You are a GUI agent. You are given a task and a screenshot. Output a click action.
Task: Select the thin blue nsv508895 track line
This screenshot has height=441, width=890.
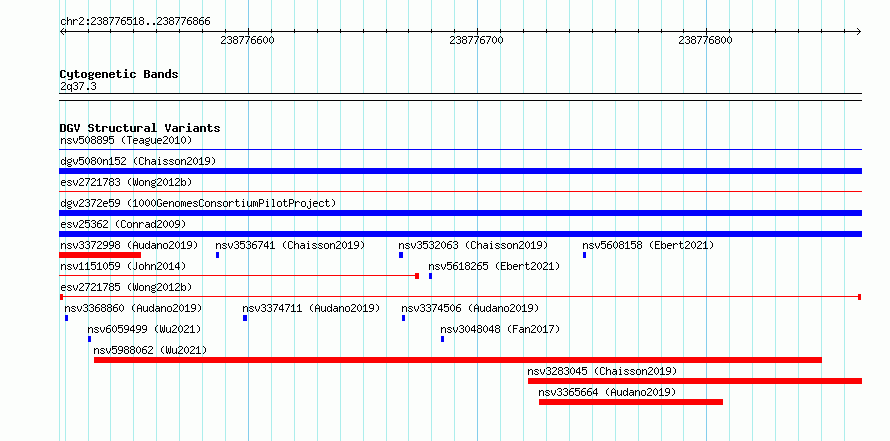click(x=460, y=150)
